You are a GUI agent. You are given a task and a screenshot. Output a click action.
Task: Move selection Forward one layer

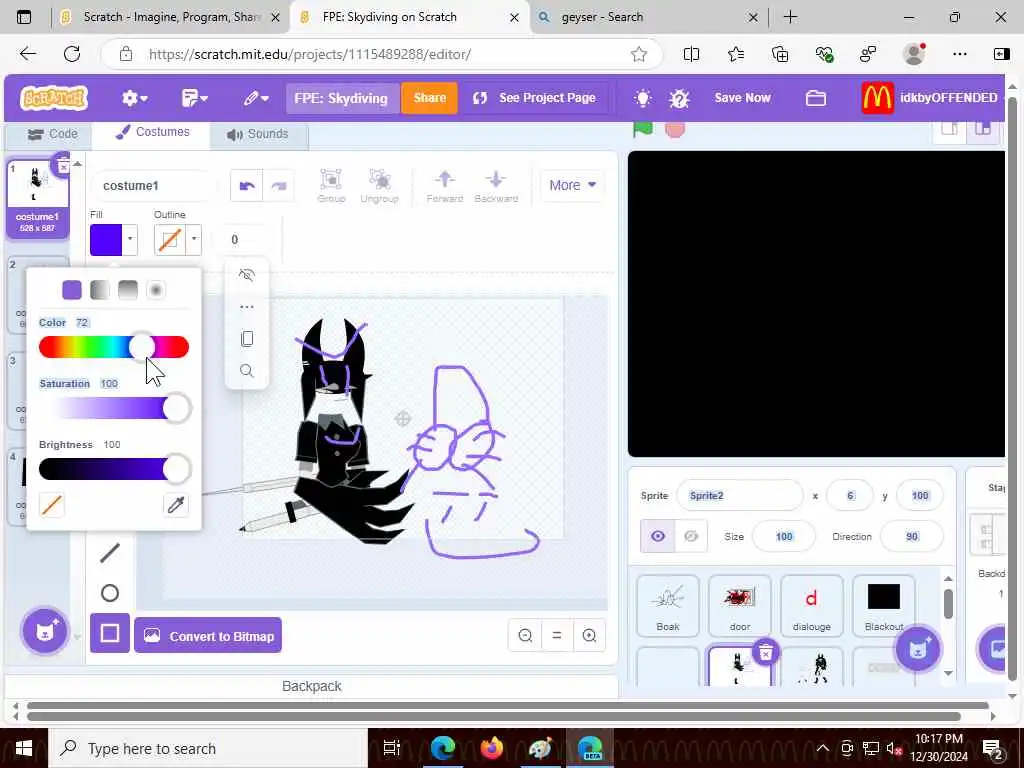pos(445,185)
